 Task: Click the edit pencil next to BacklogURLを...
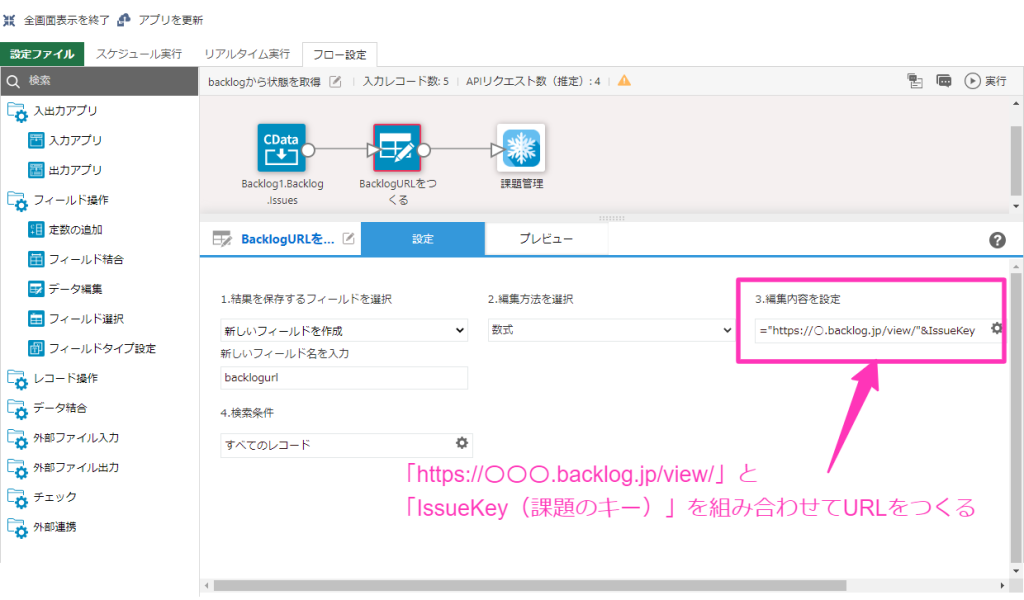(x=349, y=239)
